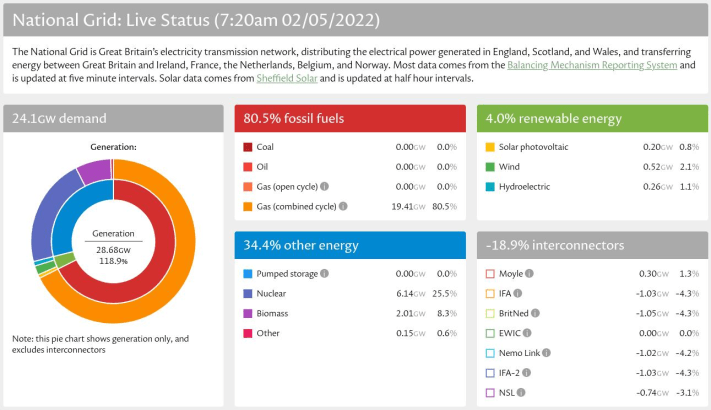Select the 80.5% fossil fuels header

[x=350, y=118]
